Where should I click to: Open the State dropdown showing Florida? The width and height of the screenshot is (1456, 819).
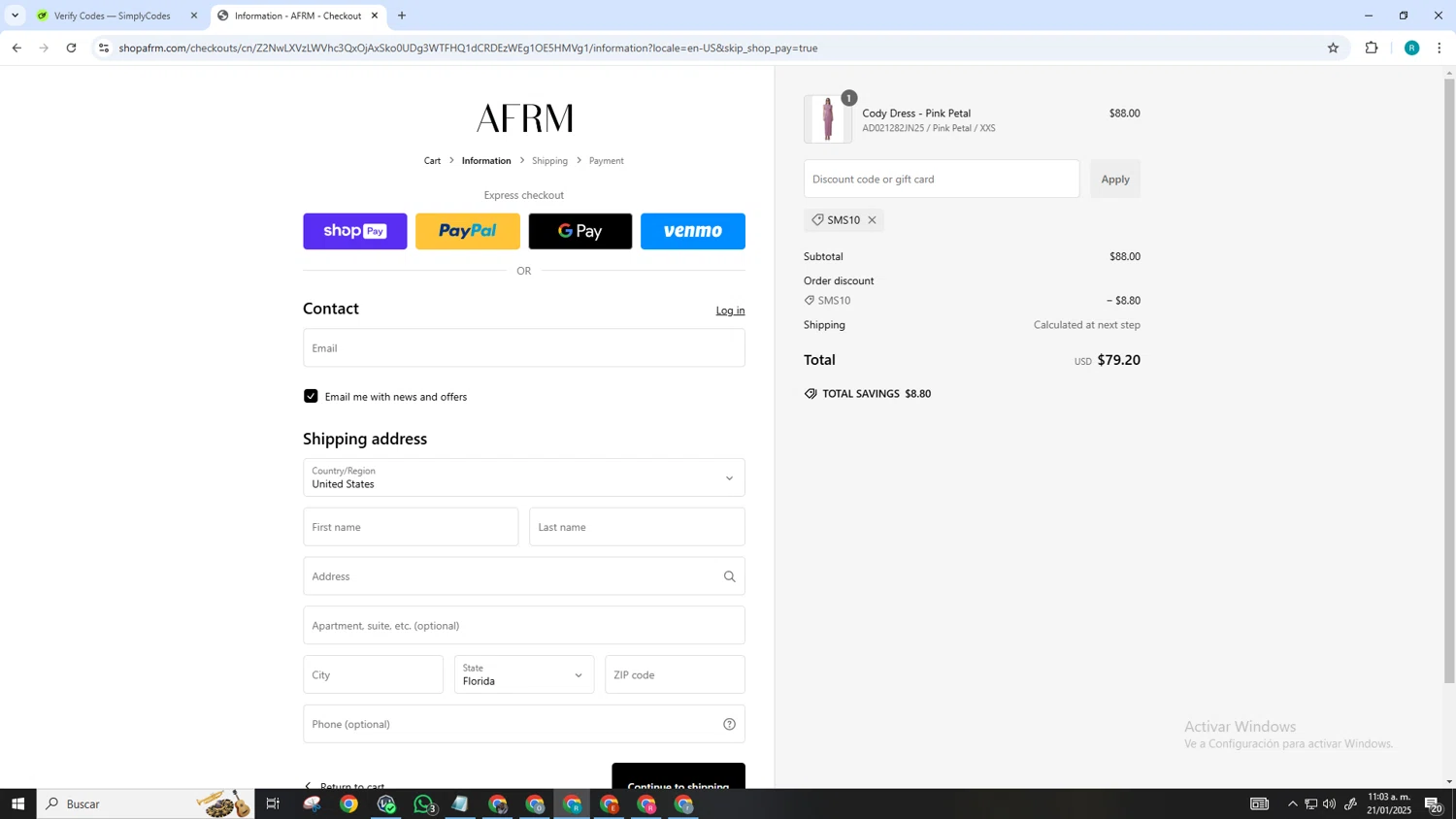click(524, 674)
